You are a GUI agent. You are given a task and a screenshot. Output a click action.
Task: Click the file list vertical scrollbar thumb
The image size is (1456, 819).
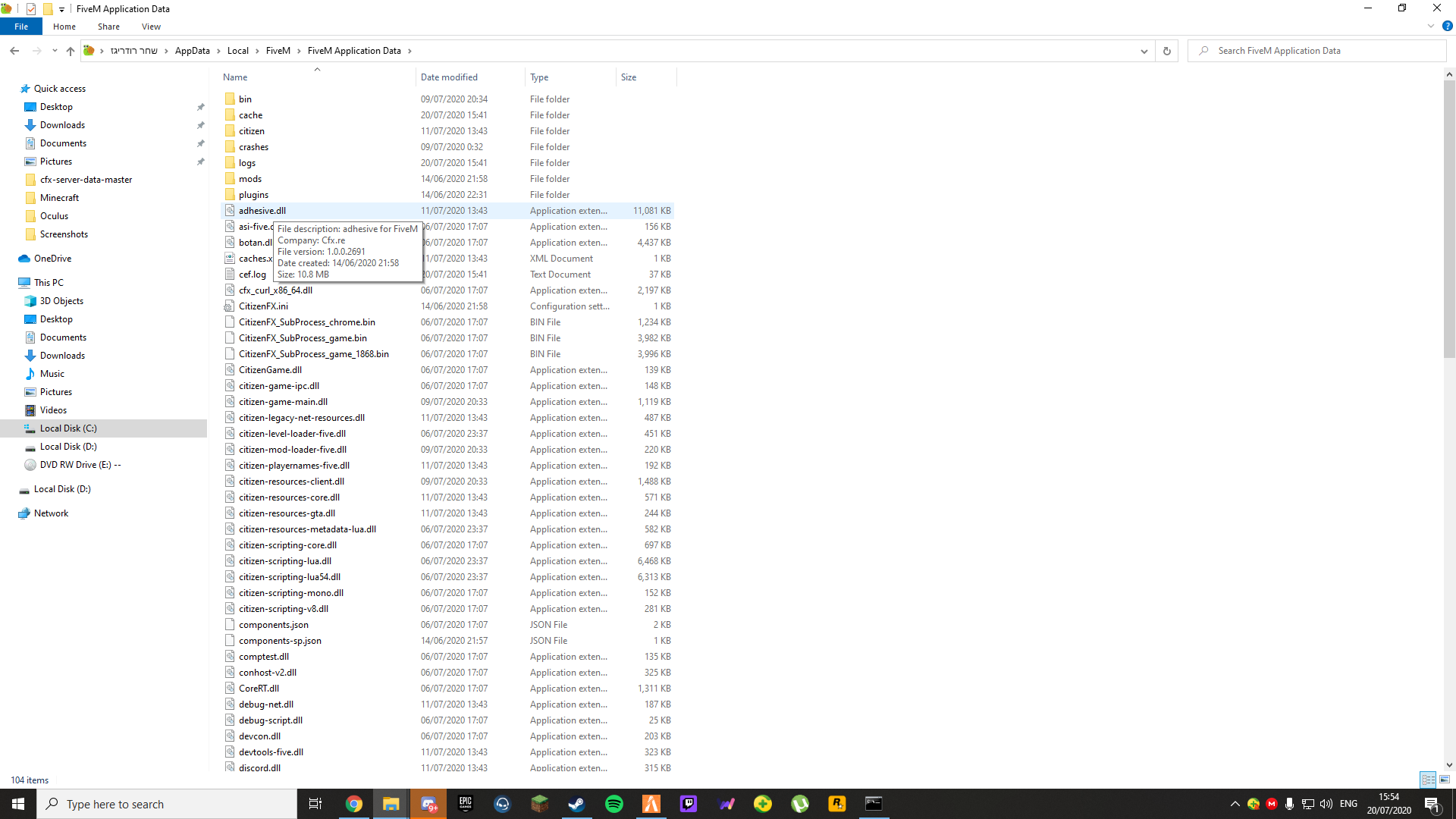tap(1449, 218)
